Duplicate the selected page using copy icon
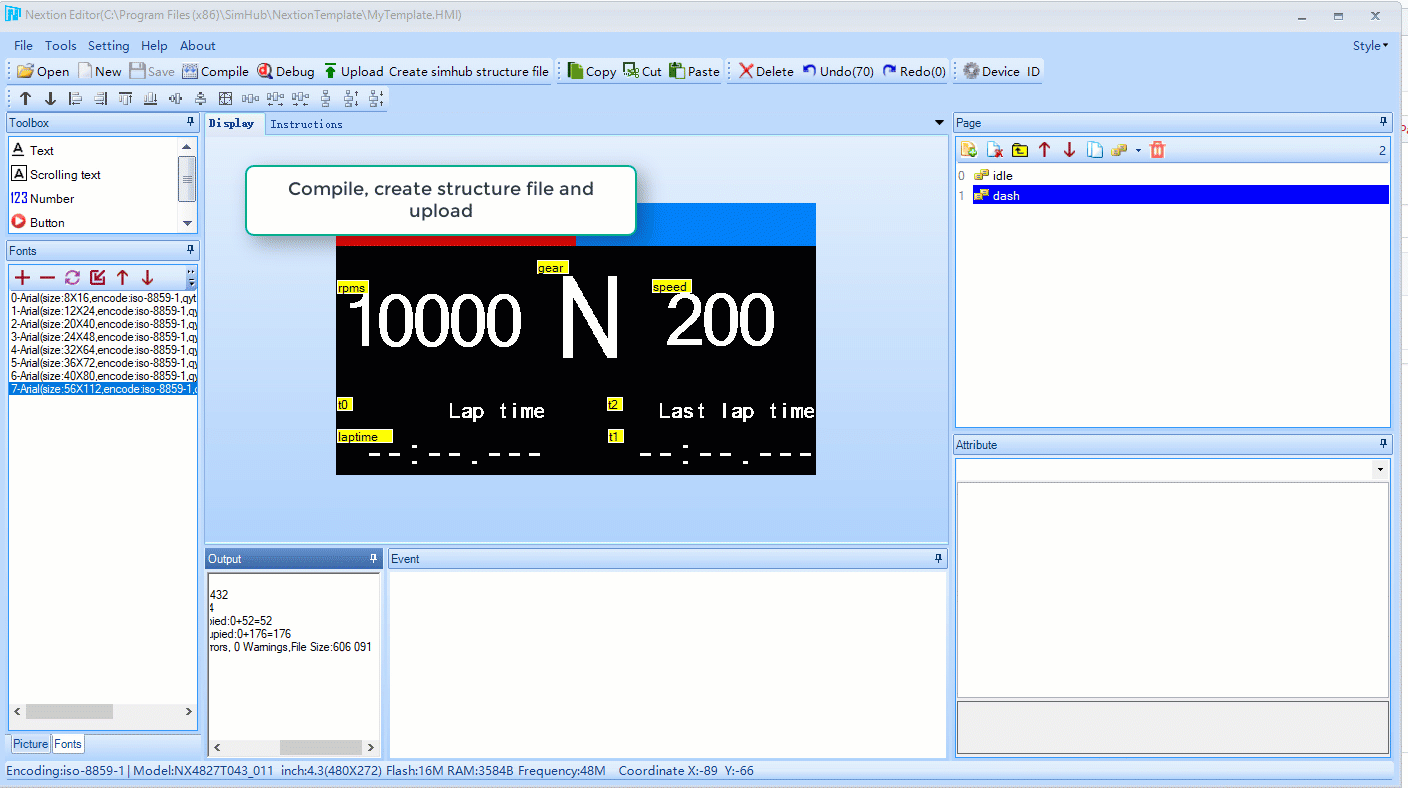This screenshot has height=788, width=1408. 1094,149
